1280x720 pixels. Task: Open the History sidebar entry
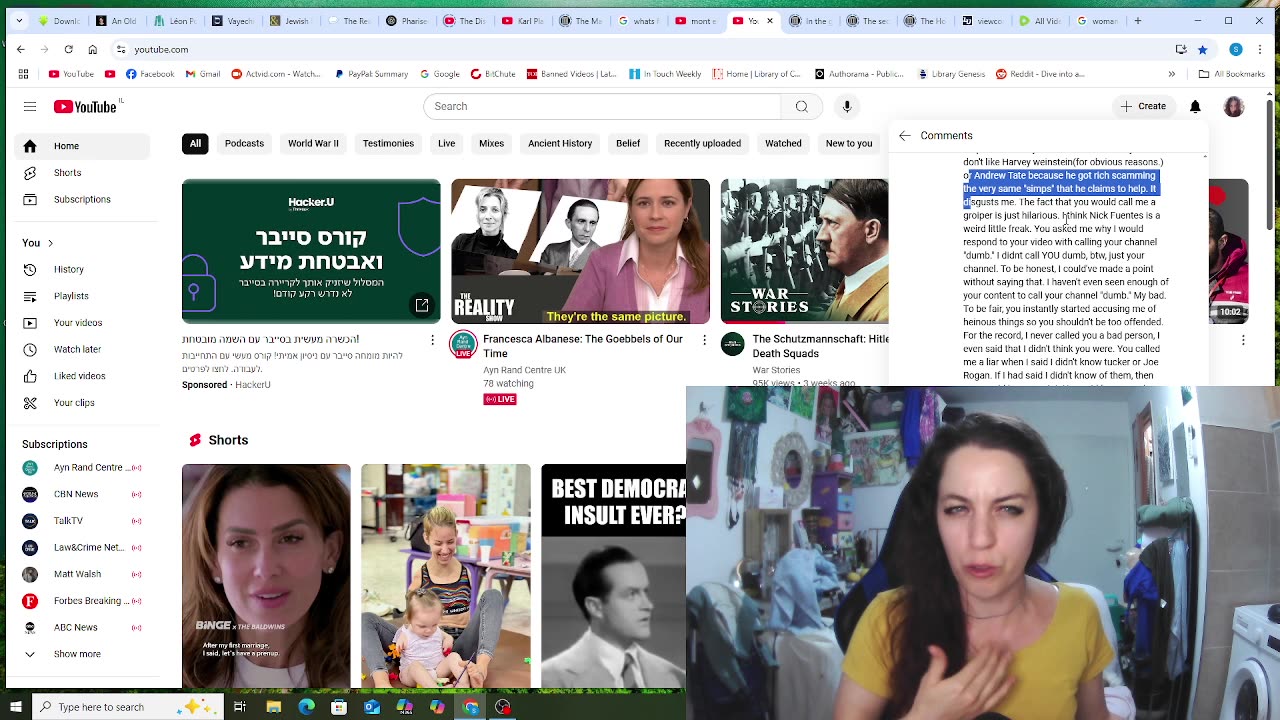click(81, 270)
